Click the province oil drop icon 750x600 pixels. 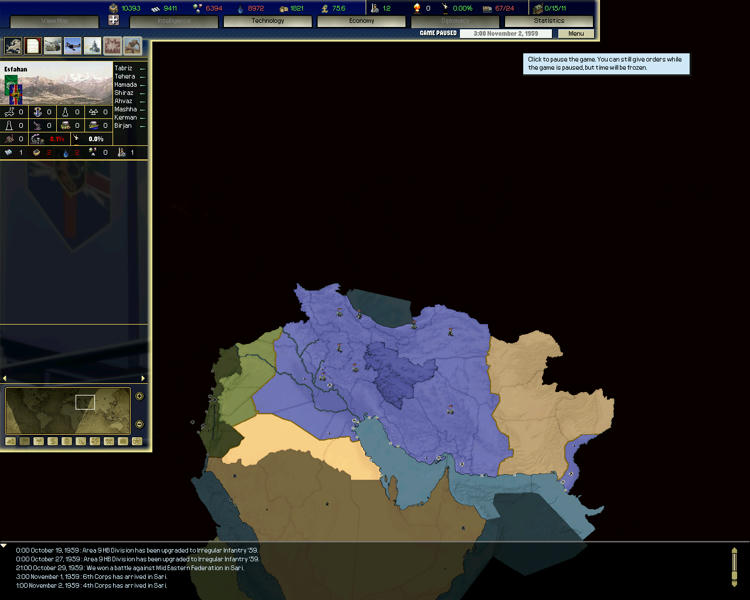[66, 153]
